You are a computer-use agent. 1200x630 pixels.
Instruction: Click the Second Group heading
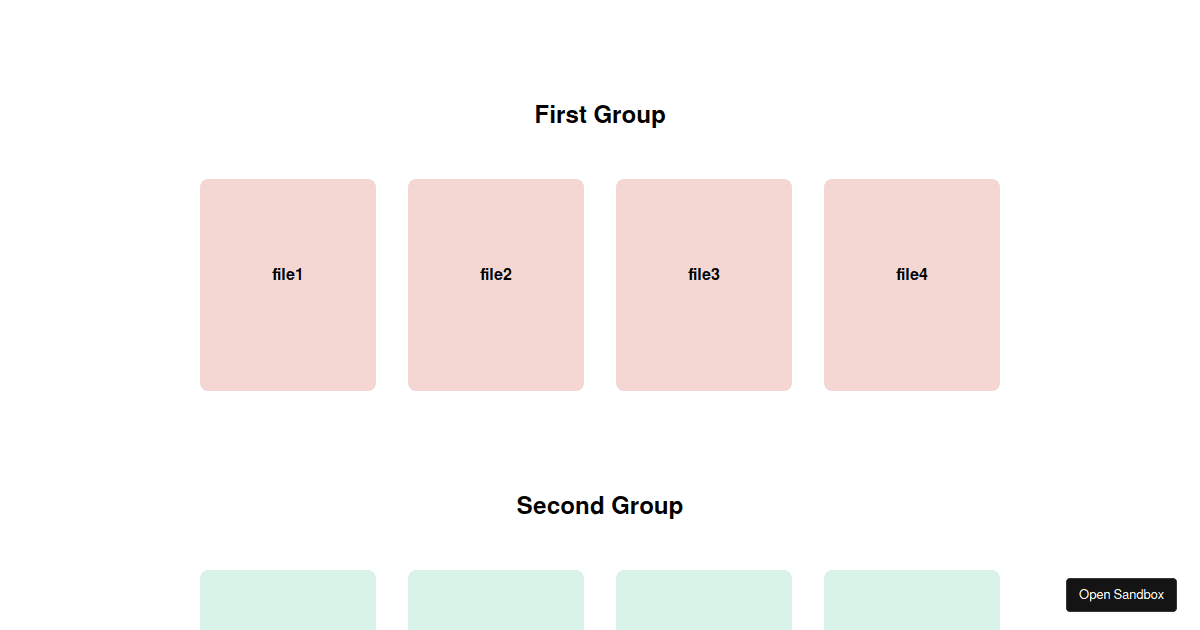click(600, 506)
